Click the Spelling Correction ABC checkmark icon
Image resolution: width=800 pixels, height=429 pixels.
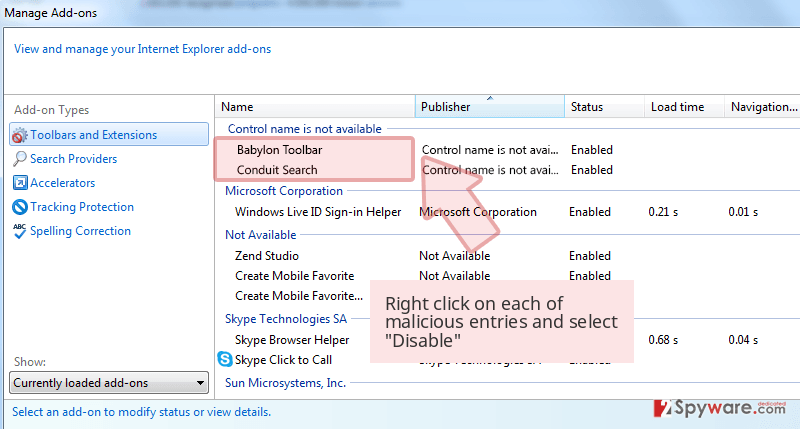tap(19, 231)
